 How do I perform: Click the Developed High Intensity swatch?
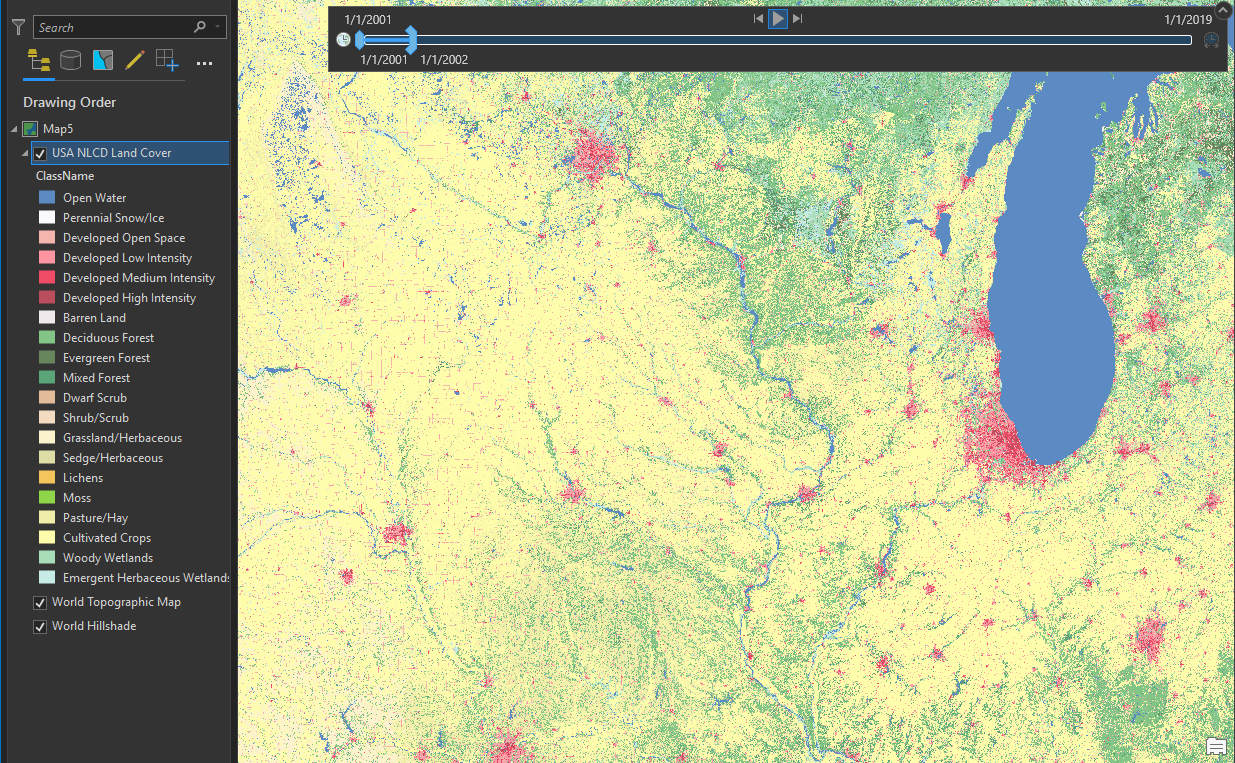(46, 298)
